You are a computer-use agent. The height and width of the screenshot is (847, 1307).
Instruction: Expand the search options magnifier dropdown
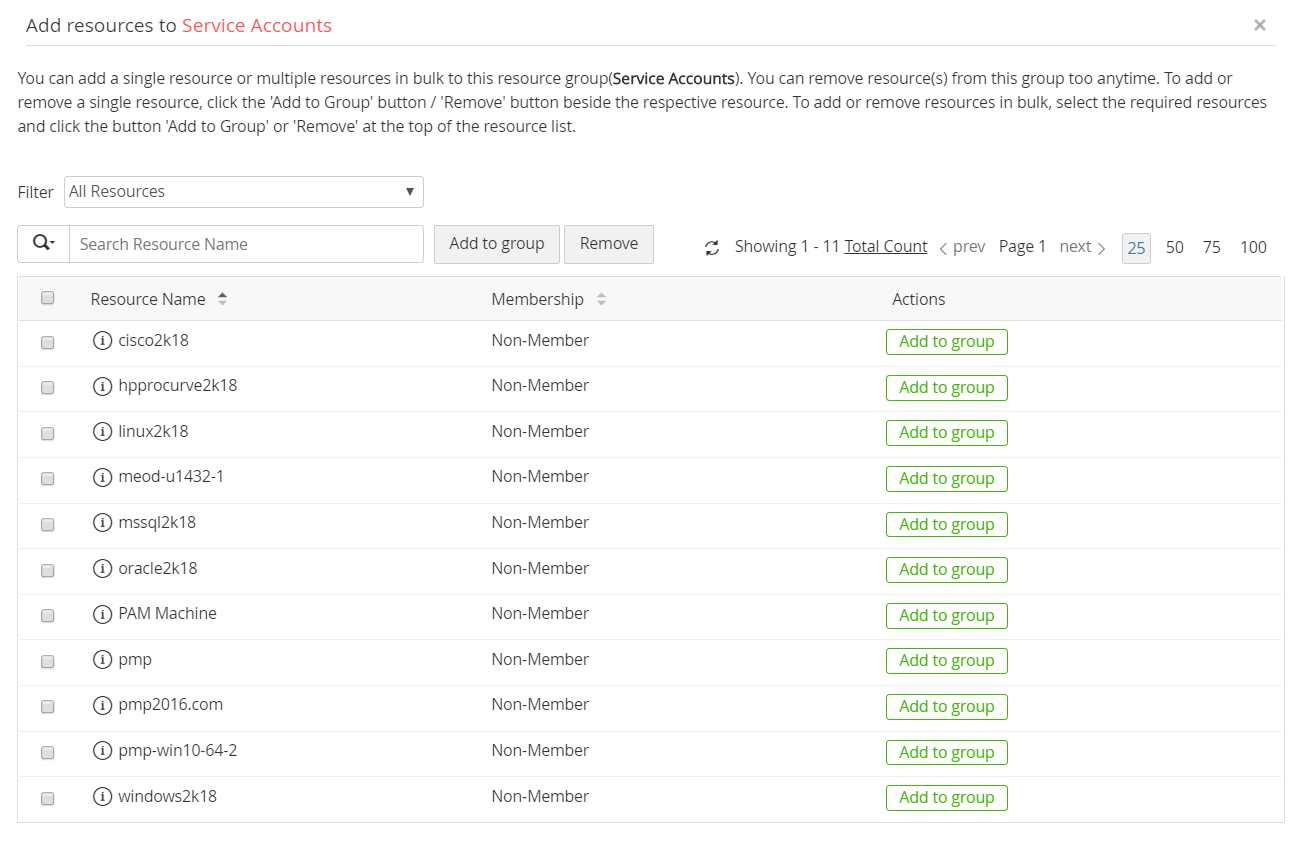click(x=43, y=244)
